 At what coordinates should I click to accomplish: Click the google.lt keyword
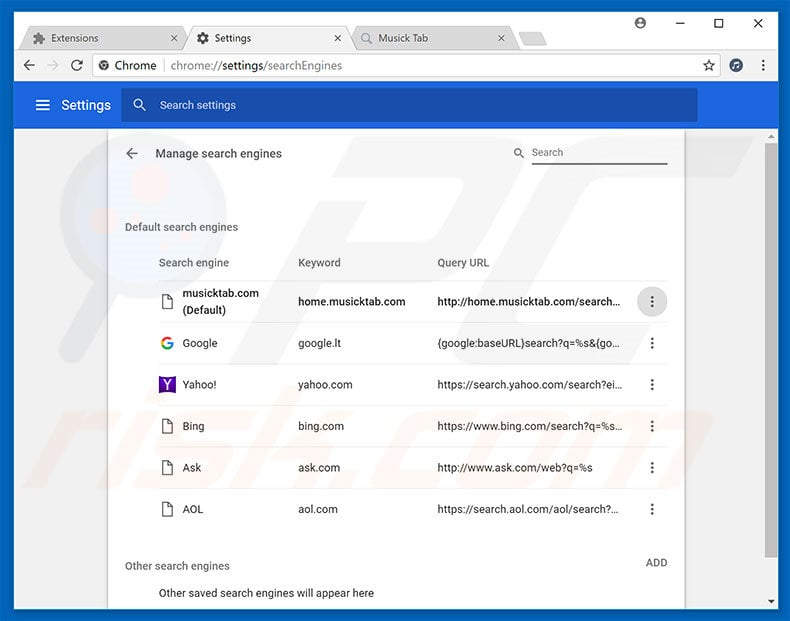(x=319, y=343)
